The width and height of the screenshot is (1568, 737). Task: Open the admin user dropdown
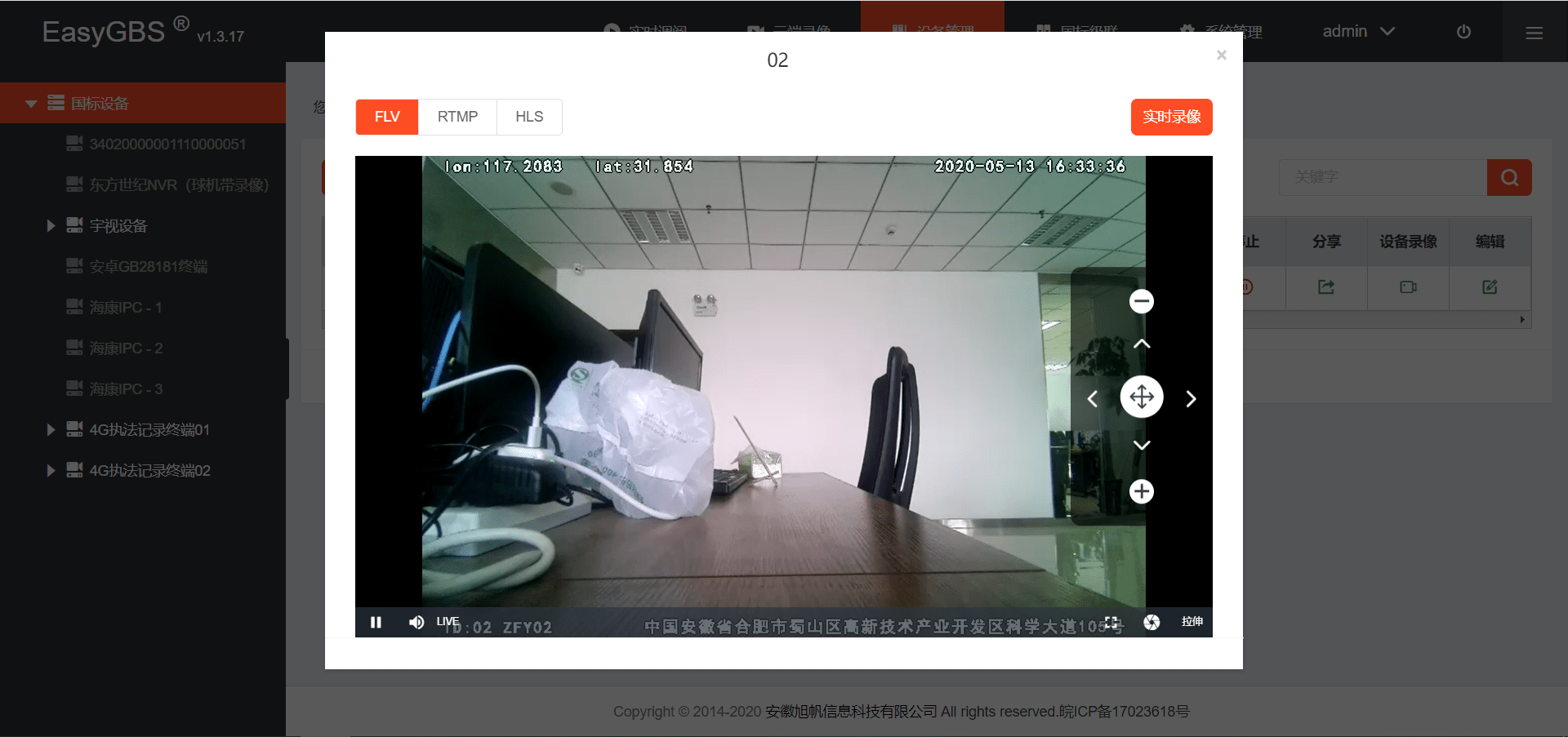click(x=1358, y=31)
